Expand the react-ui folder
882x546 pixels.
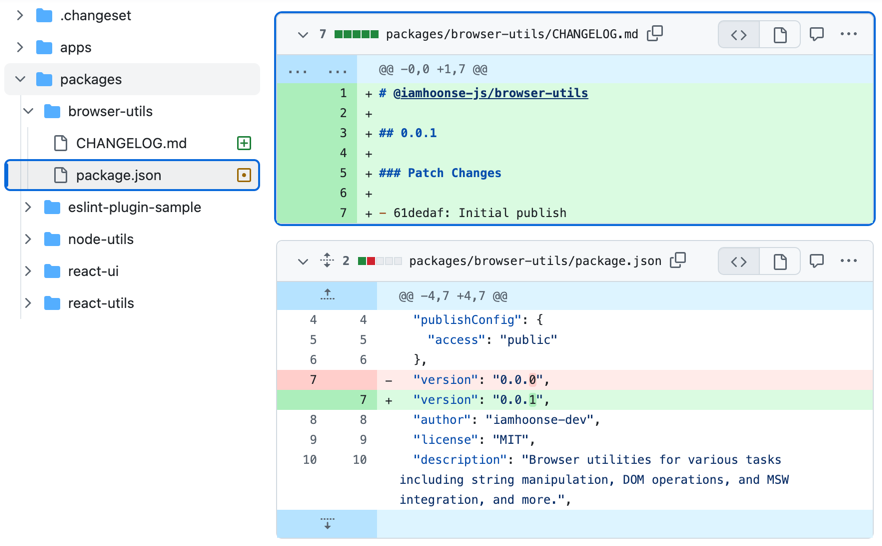coord(28,272)
